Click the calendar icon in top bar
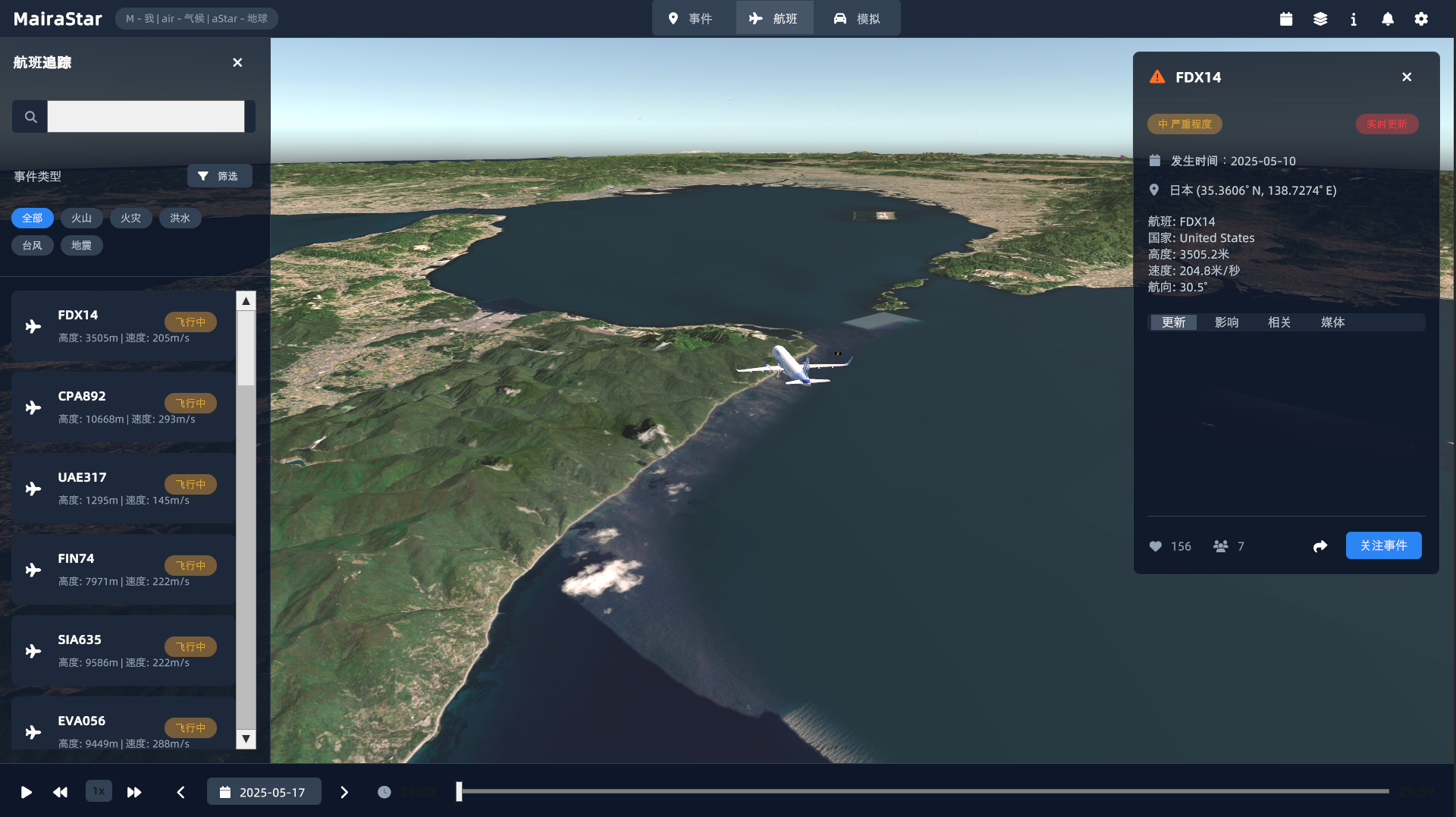The image size is (1456, 817). point(1286,19)
